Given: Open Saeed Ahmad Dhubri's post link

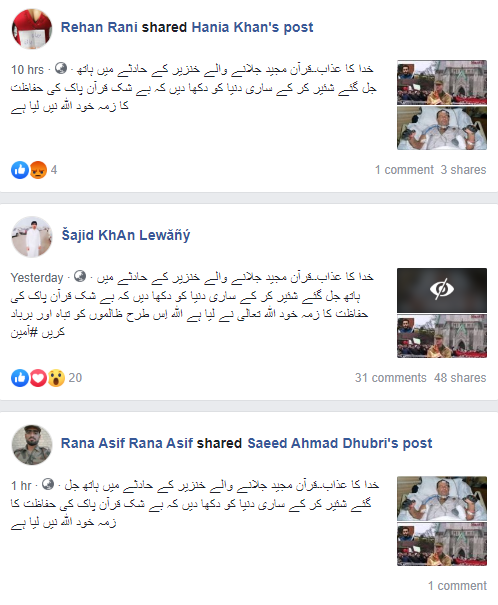Looking at the screenshot, I should [340, 443].
